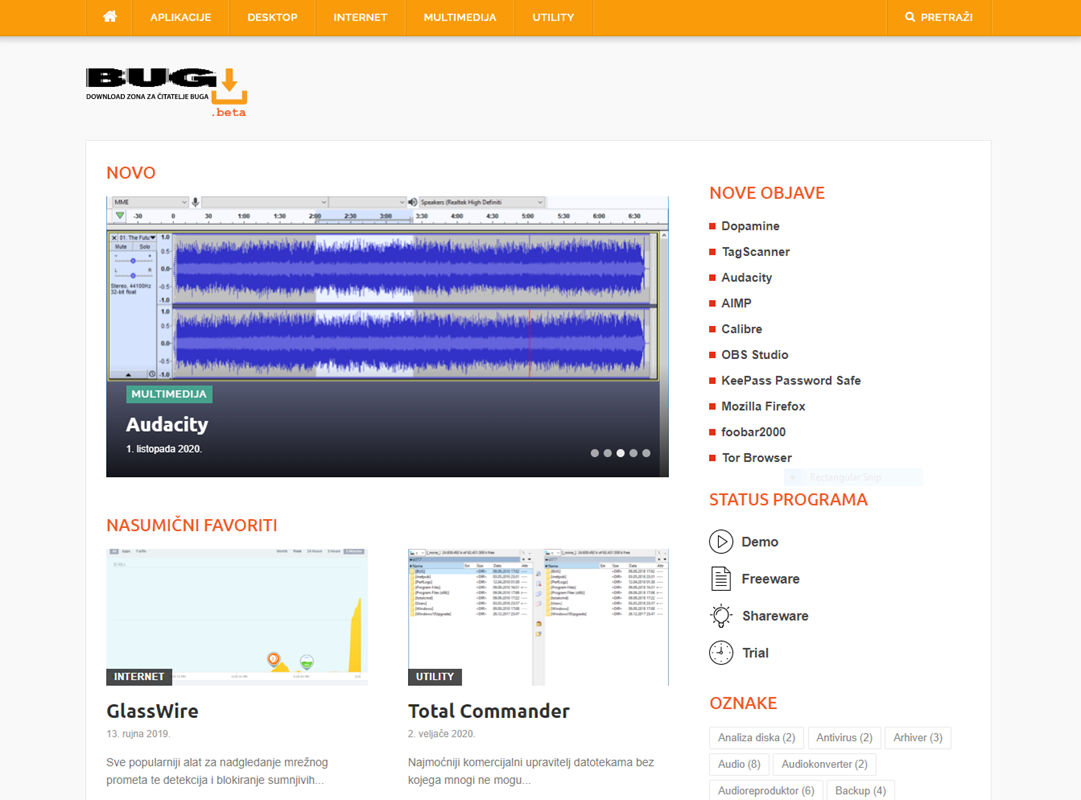Click the Shareware lightbulb icon
Viewport: 1081px width, 800px height.
coord(721,616)
